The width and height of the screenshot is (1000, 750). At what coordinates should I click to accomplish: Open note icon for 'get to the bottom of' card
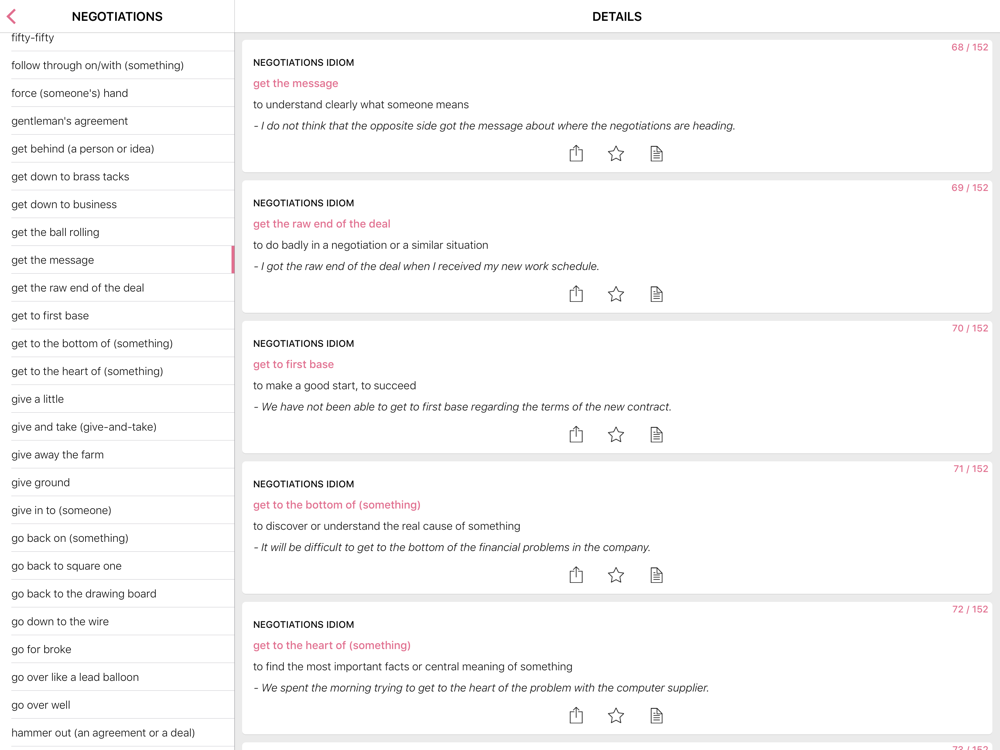click(x=656, y=575)
